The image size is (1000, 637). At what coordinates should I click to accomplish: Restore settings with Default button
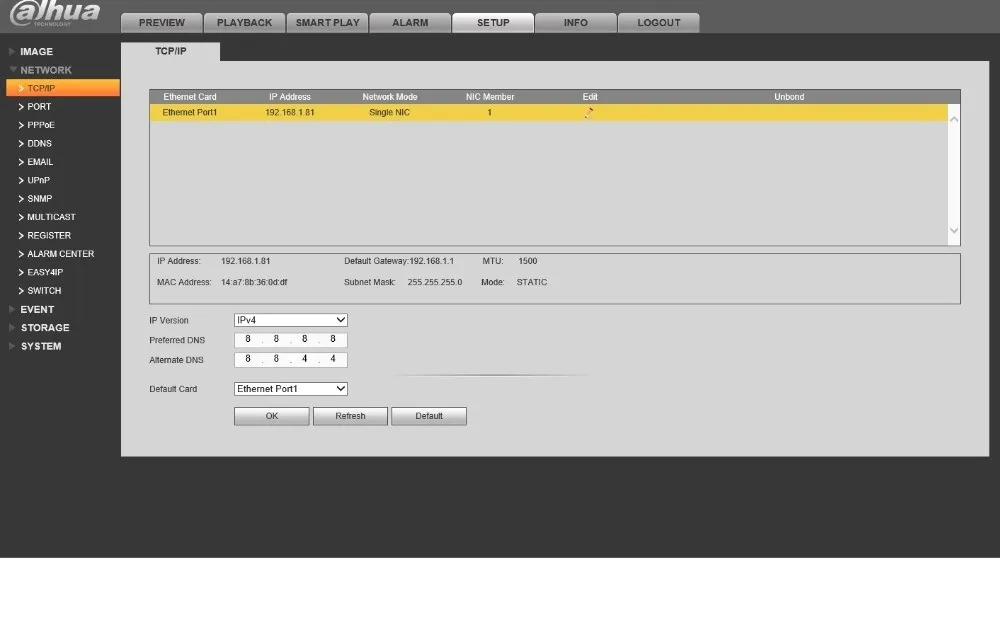[x=429, y=416]
